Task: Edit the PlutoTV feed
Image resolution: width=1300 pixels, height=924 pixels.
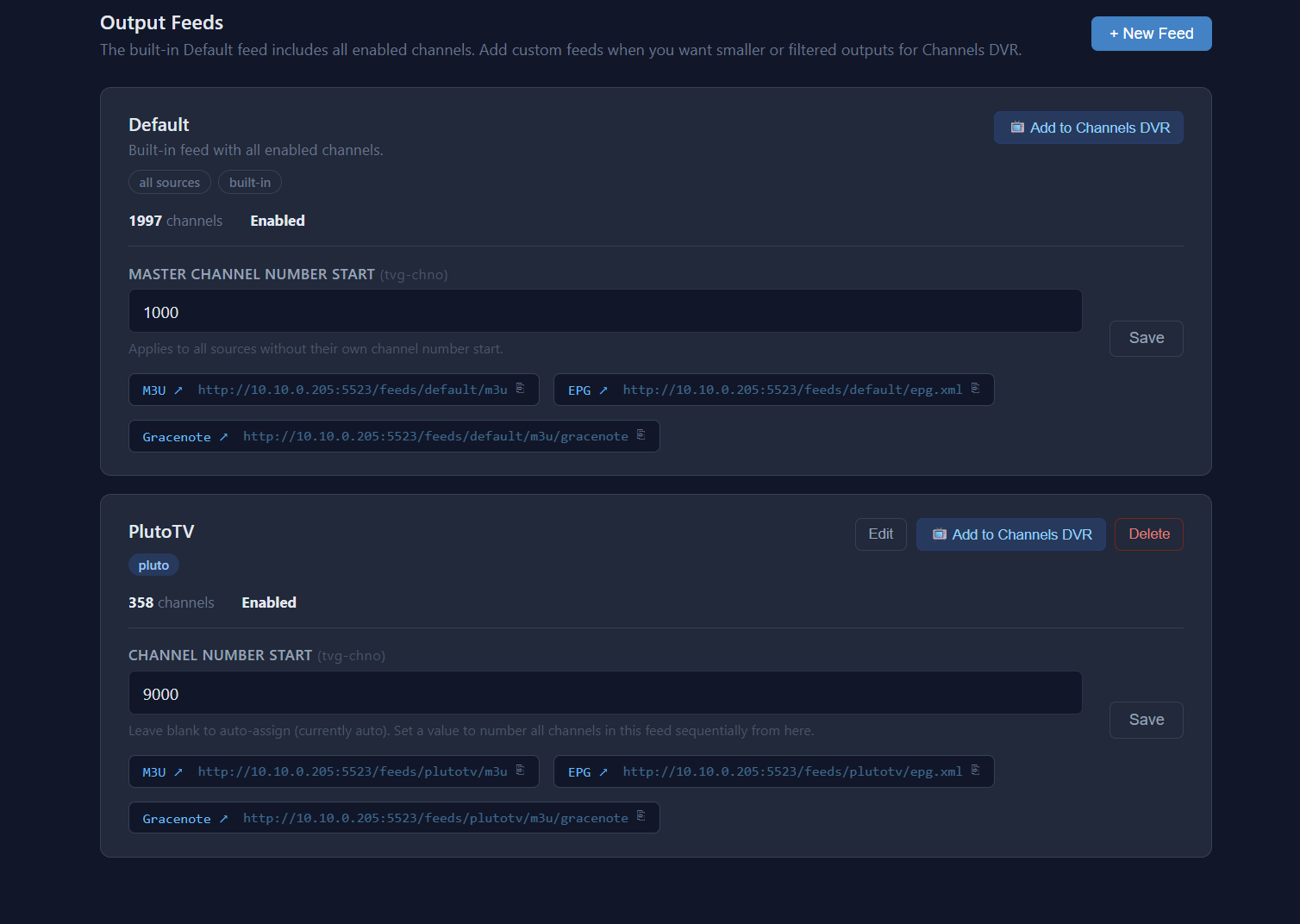Action: point(880,534)
